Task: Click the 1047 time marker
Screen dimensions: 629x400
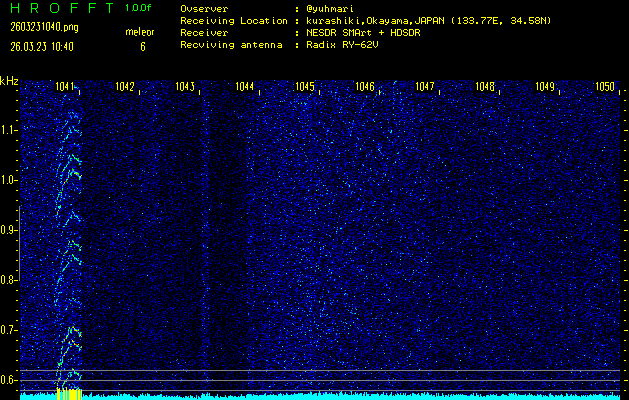Action: (424, 86)
